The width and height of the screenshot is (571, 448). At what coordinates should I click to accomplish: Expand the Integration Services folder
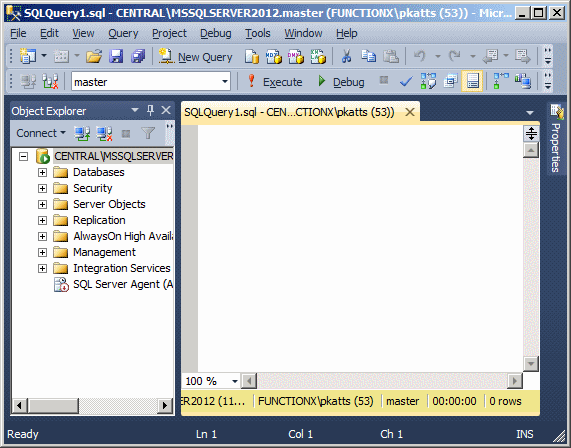[x=42, y=268]
